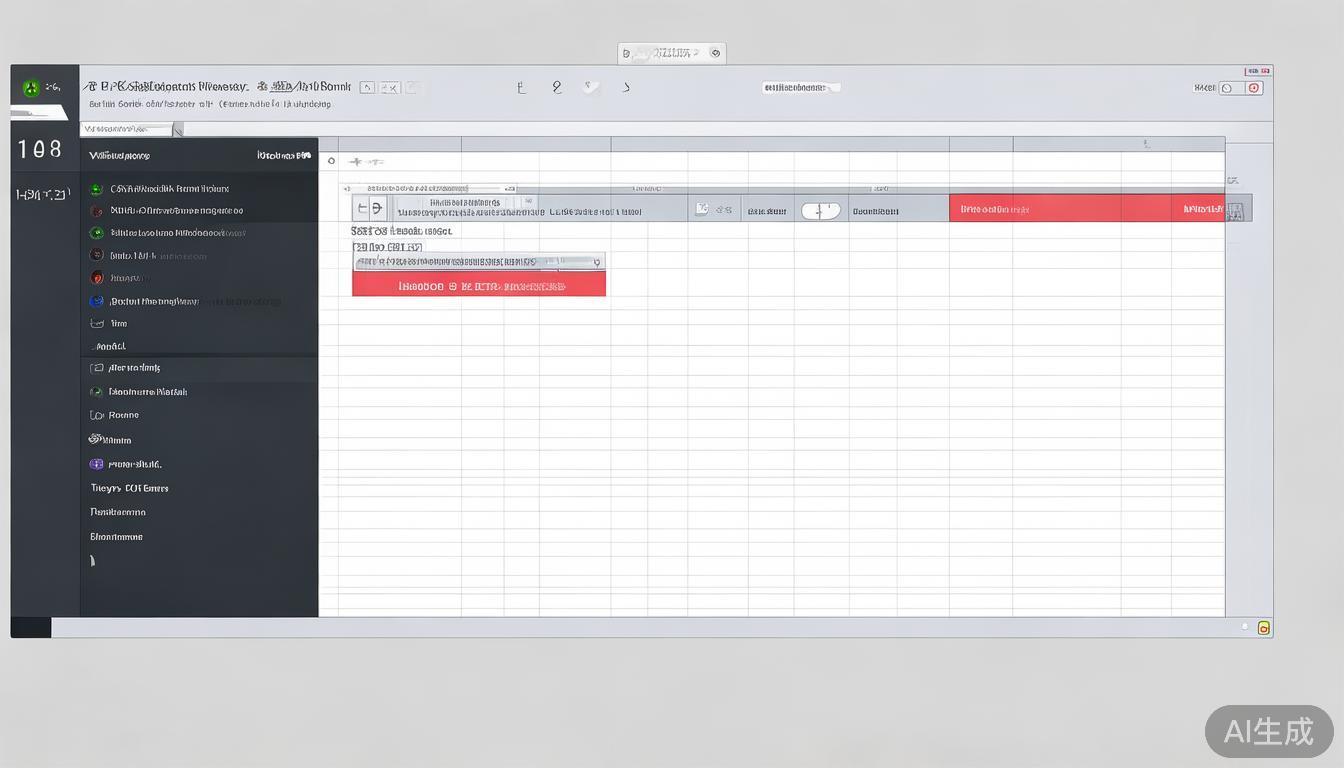Expand the right arrow in top toolbar
This screenshot has width=1344, height=768.
[x=626, y=88]
